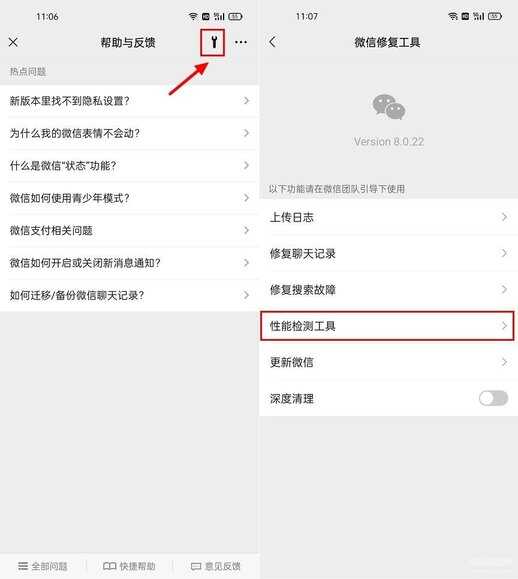Select 修复聊天记录 option
Viewport: 518px width, 579px height.
[x=388, y=253]
